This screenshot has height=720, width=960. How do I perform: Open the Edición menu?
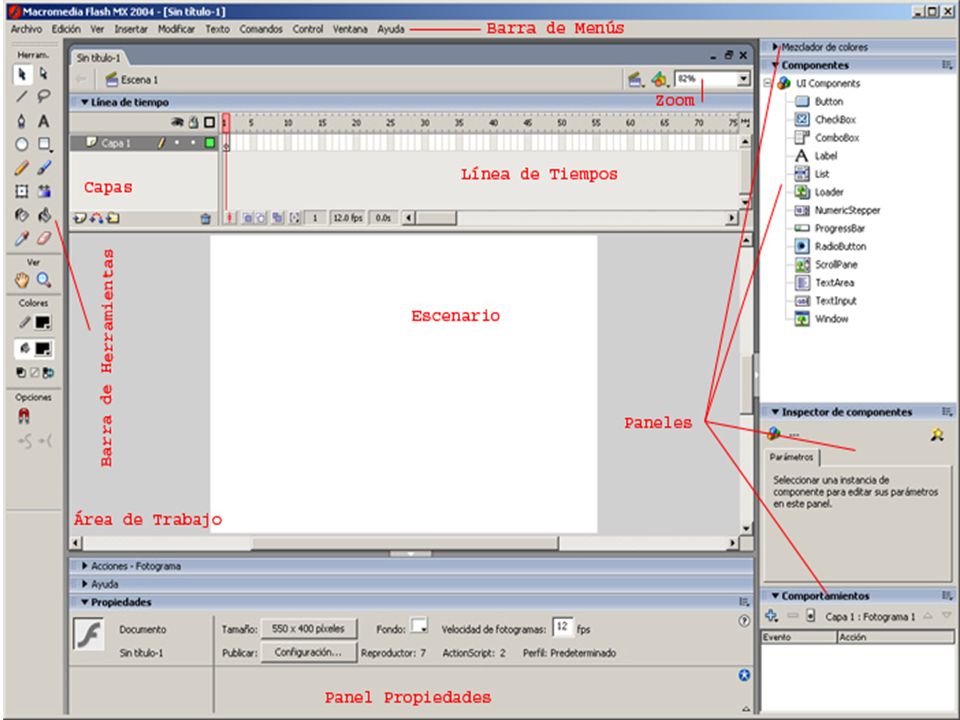[x=66, y=29]
